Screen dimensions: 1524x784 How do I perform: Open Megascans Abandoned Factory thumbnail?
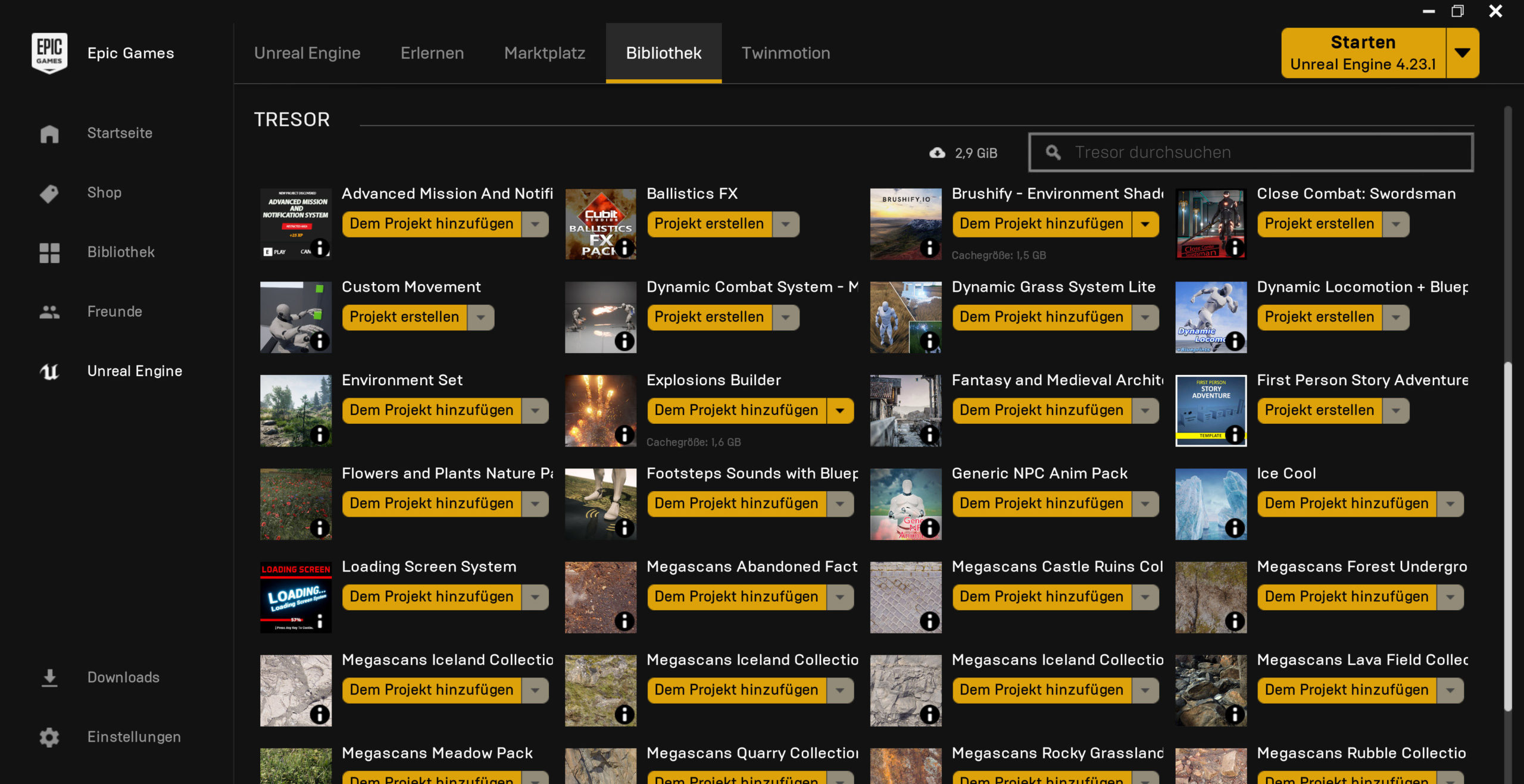(601, 597)
